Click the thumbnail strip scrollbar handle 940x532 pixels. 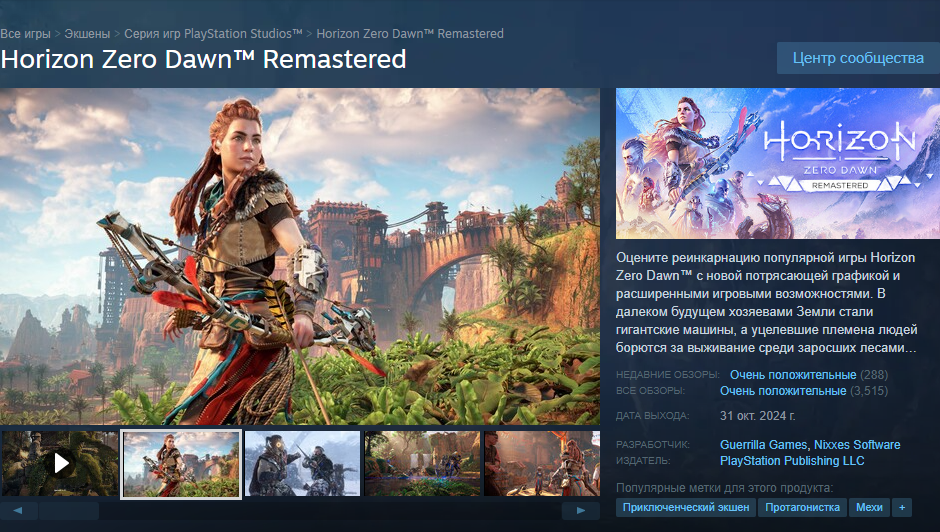pos(69,510)
